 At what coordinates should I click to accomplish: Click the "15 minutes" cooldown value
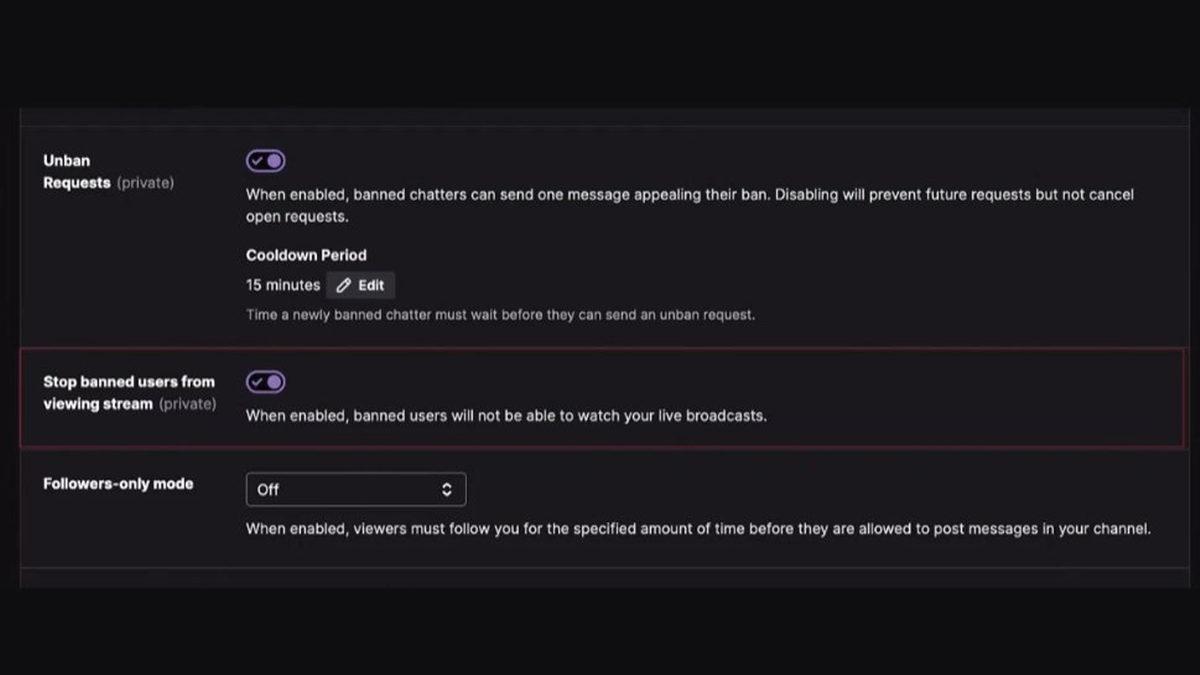click(x=282, y=284)
